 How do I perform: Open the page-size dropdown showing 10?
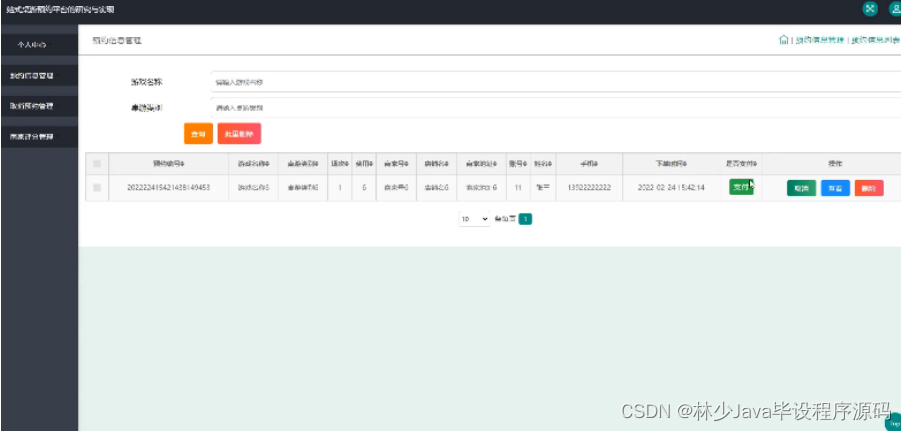pyautogui.click(x=474, y=220)
